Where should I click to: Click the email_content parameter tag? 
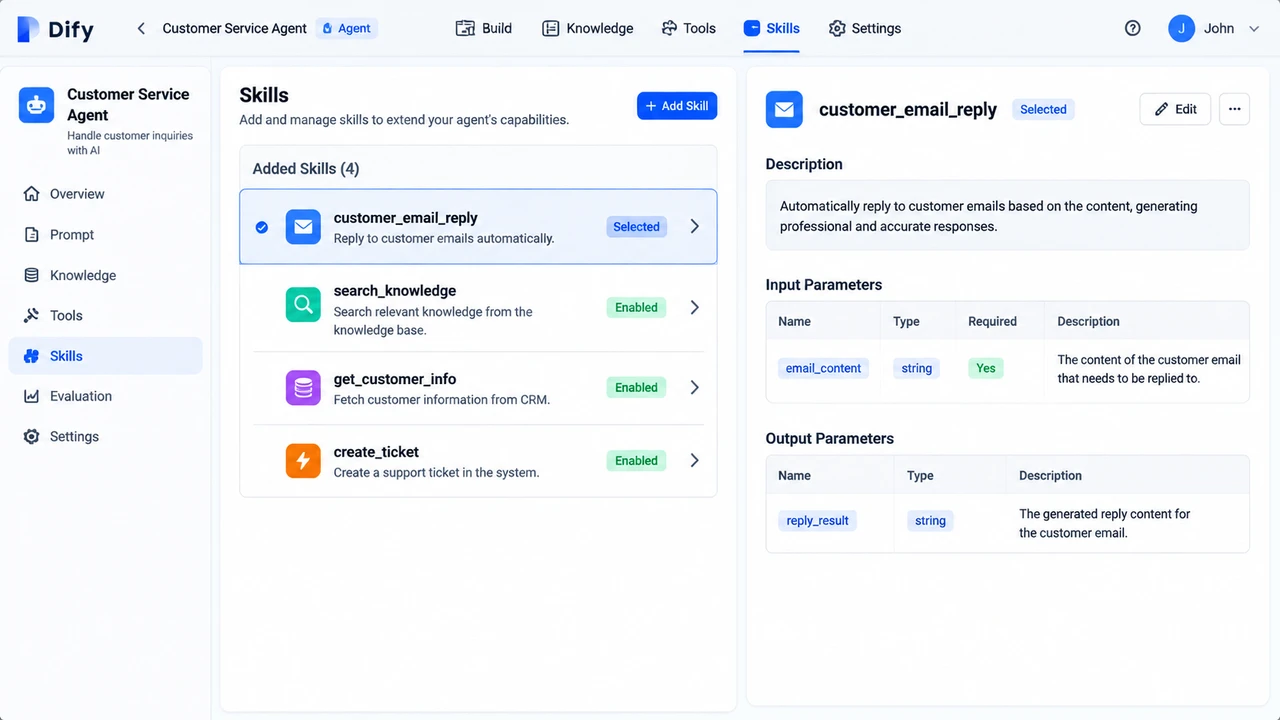click(823, 368)
